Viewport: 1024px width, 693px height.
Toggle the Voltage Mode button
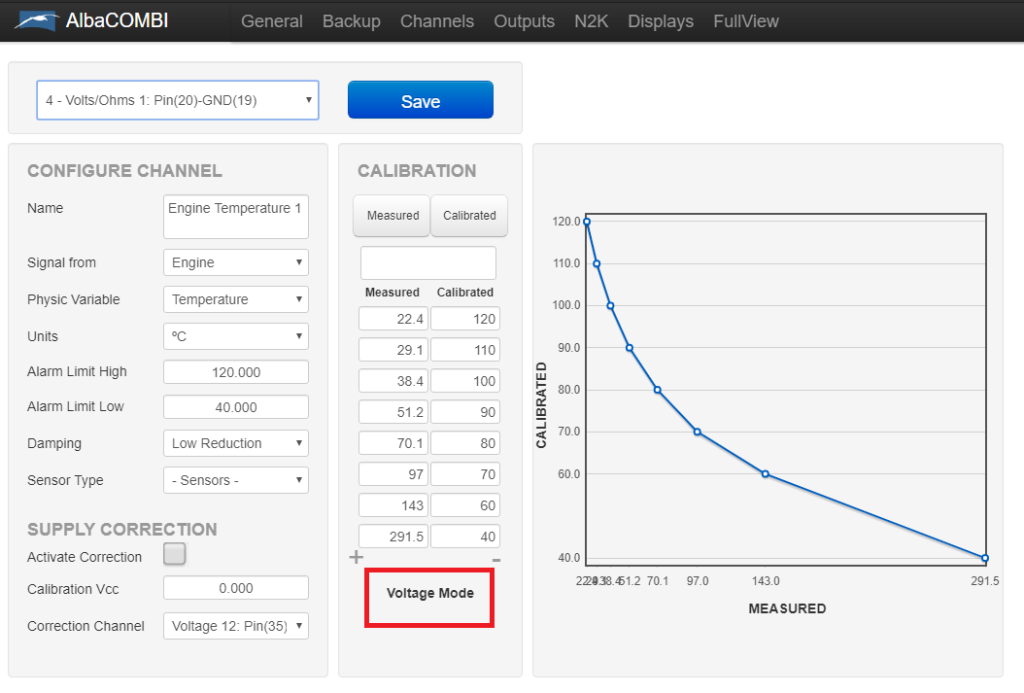coord(430,594)
